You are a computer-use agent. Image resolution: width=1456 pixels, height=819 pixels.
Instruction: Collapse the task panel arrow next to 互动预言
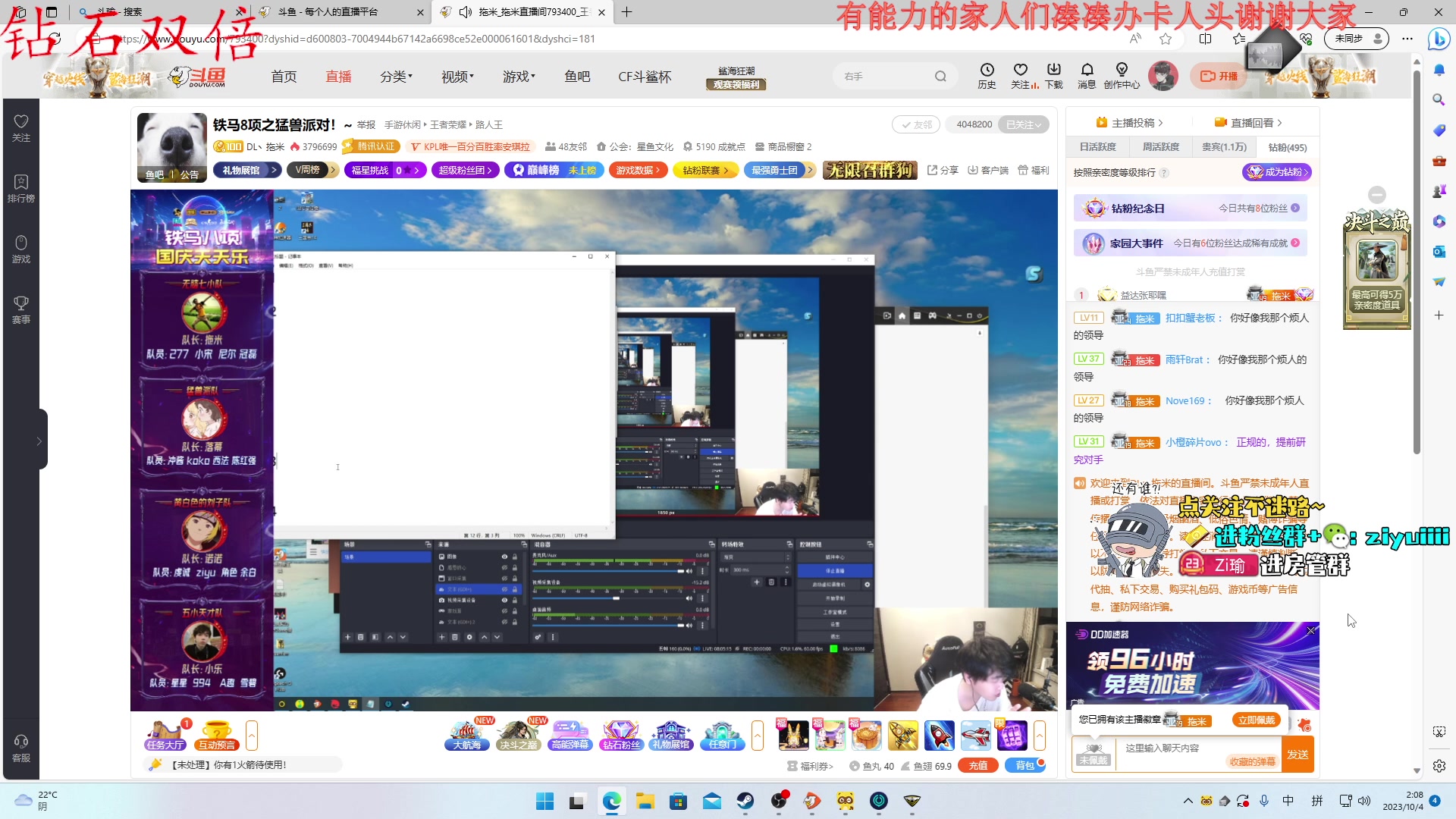[252, 736]
